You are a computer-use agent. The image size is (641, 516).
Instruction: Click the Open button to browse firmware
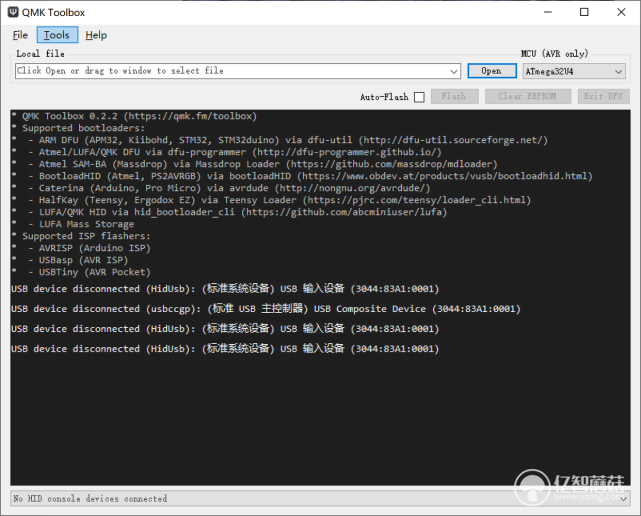[492, 71]
